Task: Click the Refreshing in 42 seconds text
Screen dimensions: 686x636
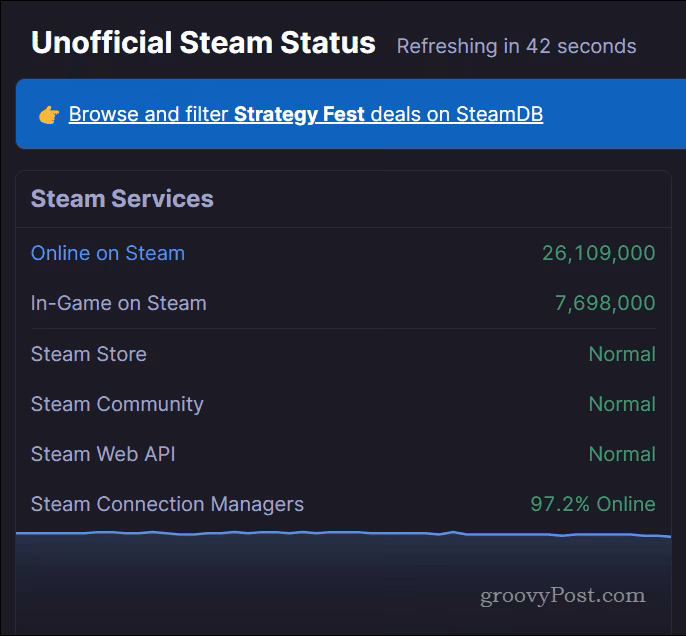Action: [516, 46]
